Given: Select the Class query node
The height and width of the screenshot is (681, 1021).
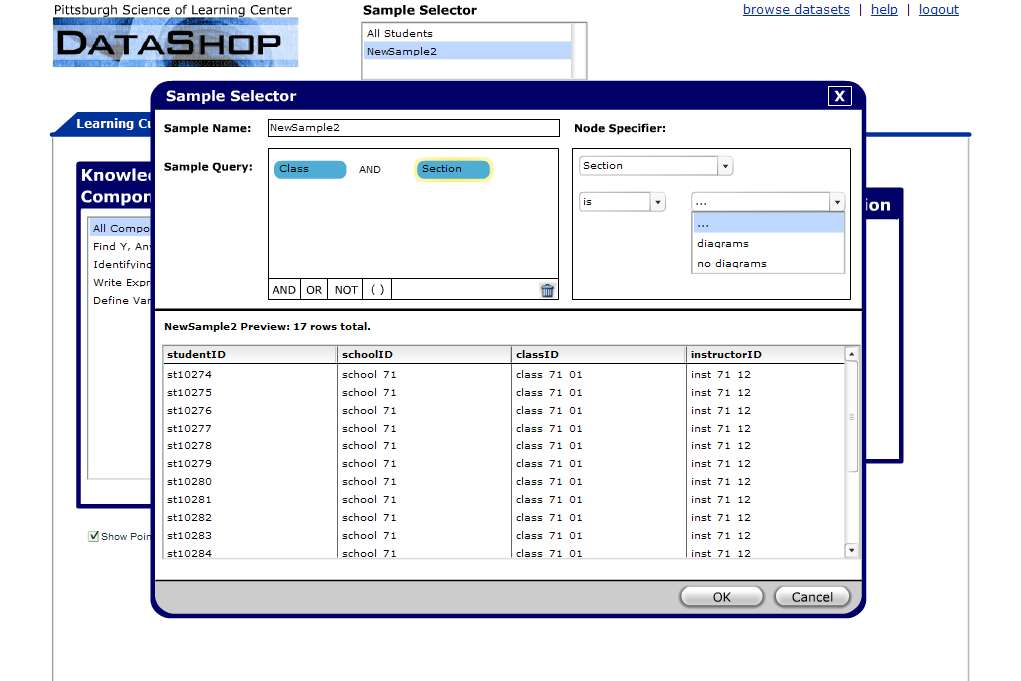Looking at the screenshot, I should click(x=309, y=169).
